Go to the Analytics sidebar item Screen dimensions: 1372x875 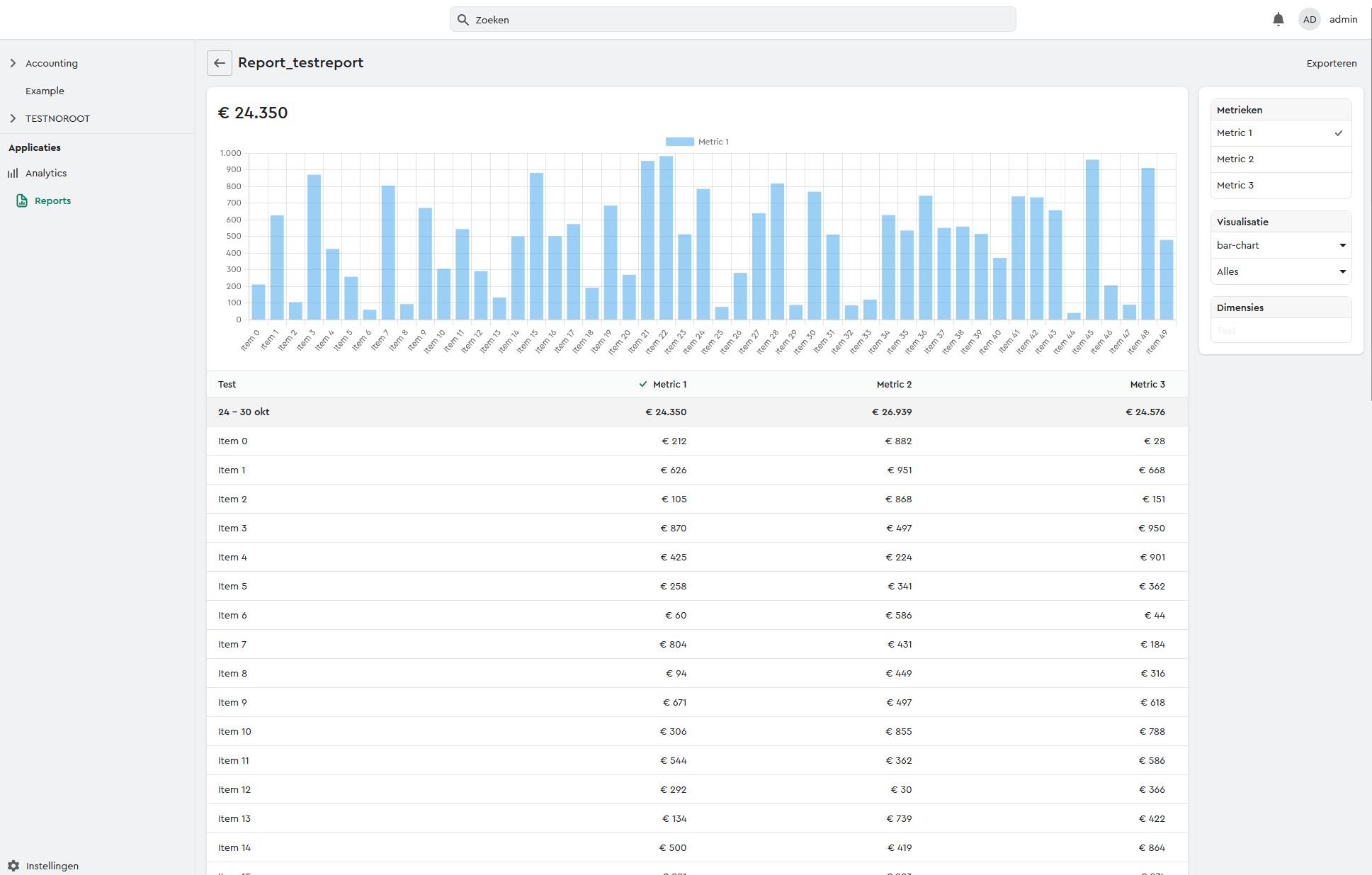click(46, 173)
